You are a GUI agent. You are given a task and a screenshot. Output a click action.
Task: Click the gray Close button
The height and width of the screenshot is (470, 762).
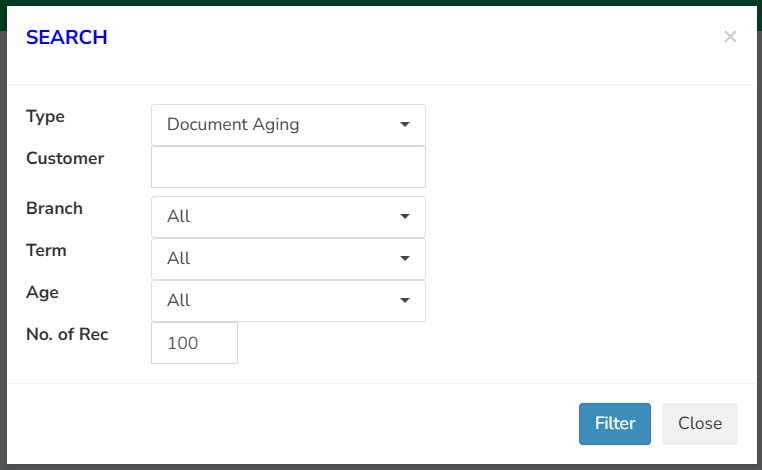point(700,424)
